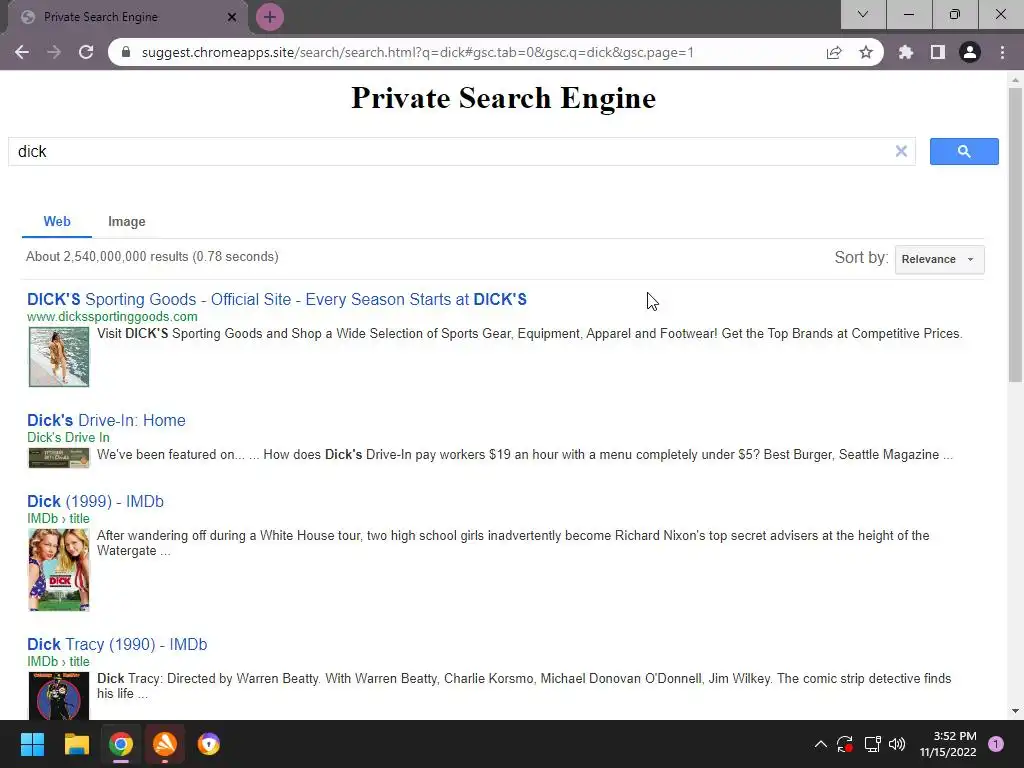1024x768 pixels.
Task: Open the Sort by Relevance dropdown
Action: coord(939,259)
